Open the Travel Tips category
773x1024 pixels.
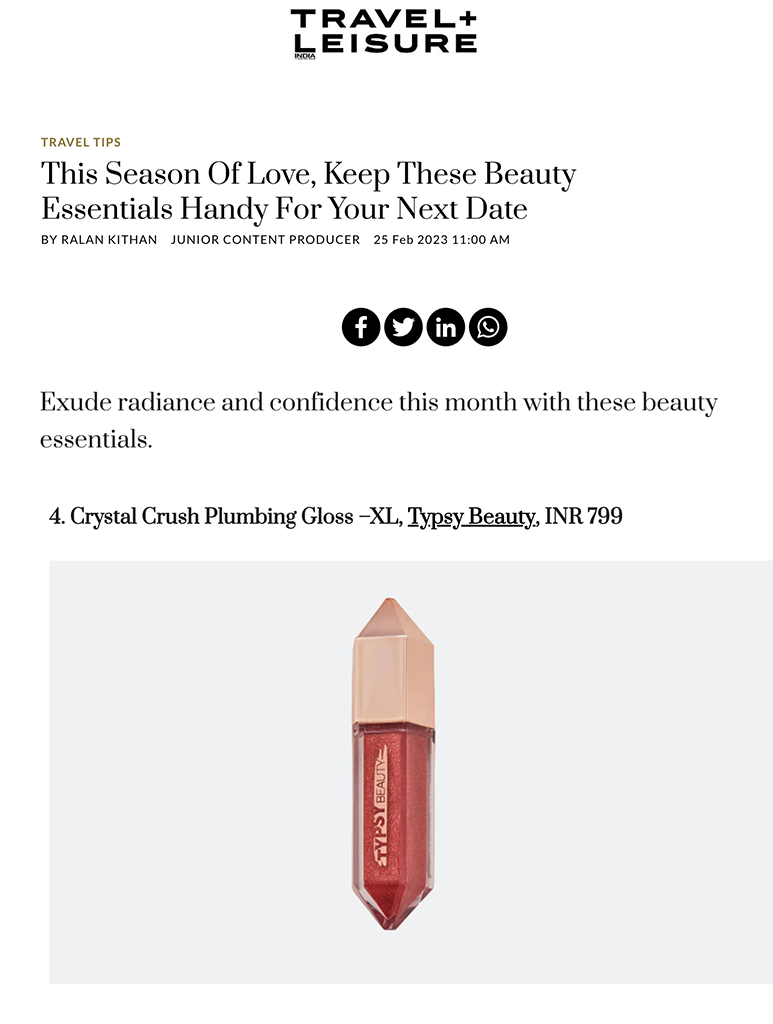coord(81,142)
